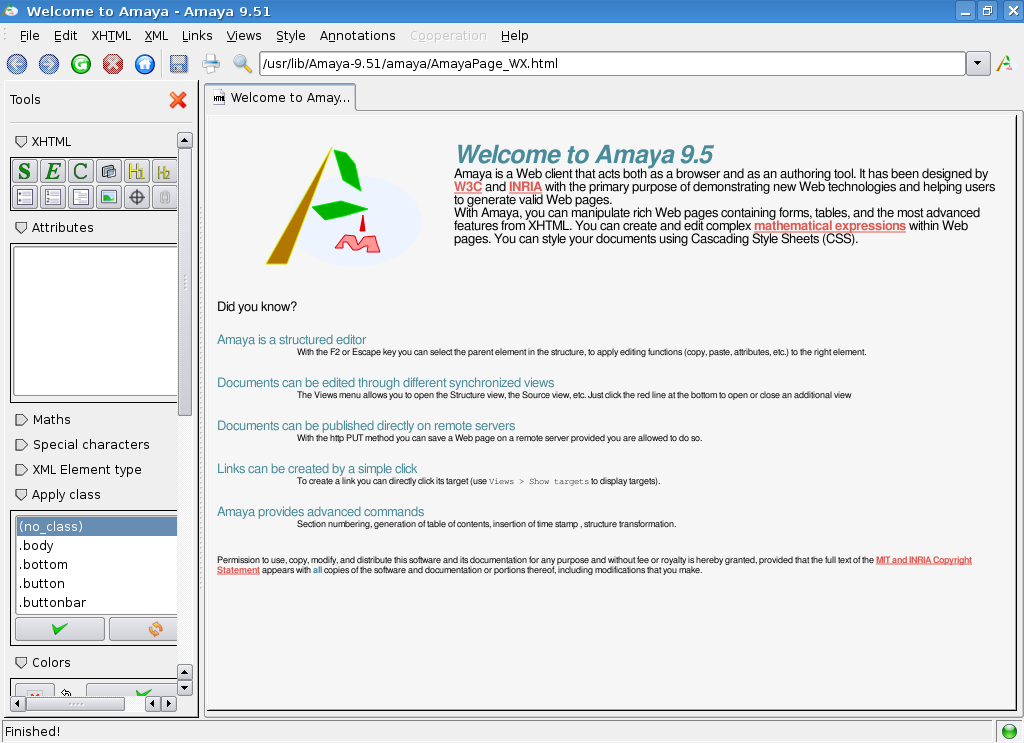Screen dimensions: 1024x743
Task: Select the .bottom class
Action: (x=96, y=564)
